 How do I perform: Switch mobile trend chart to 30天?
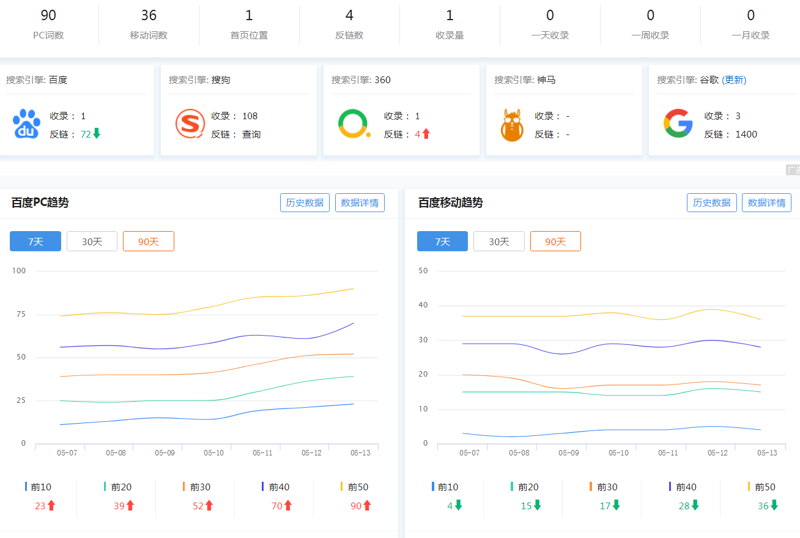pos(498,241)
